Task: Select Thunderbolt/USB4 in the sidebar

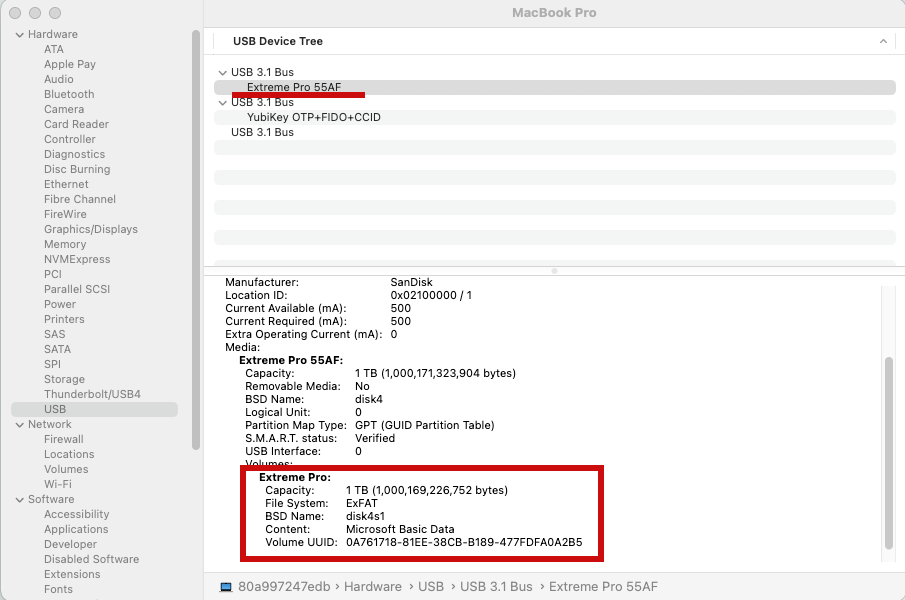Action: (92, 395)
